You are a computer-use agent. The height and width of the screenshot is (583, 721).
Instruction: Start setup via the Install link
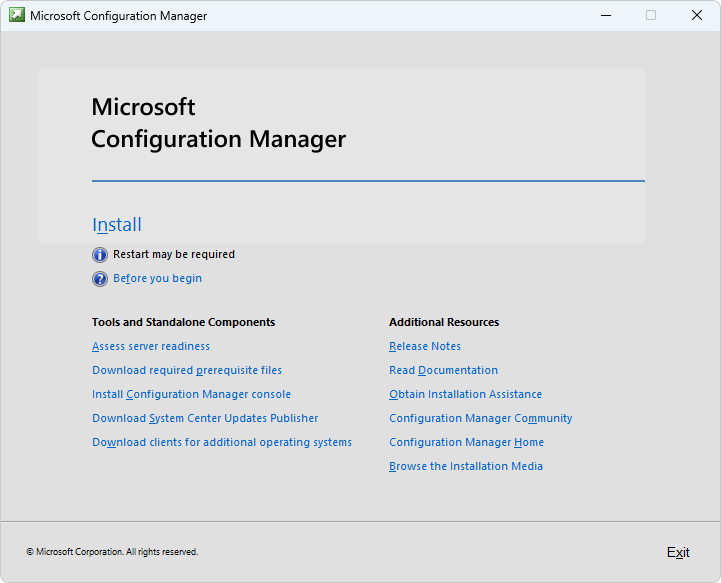click(117, 225)
